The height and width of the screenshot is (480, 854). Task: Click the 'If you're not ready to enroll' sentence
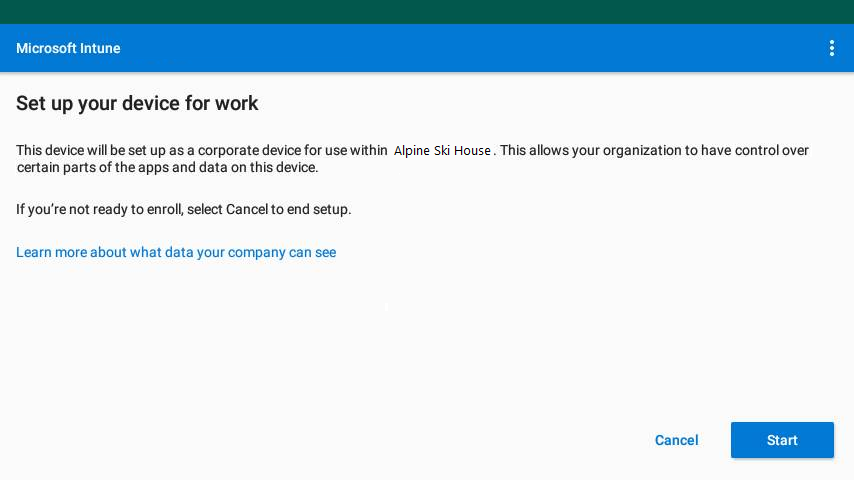[184, 209]
